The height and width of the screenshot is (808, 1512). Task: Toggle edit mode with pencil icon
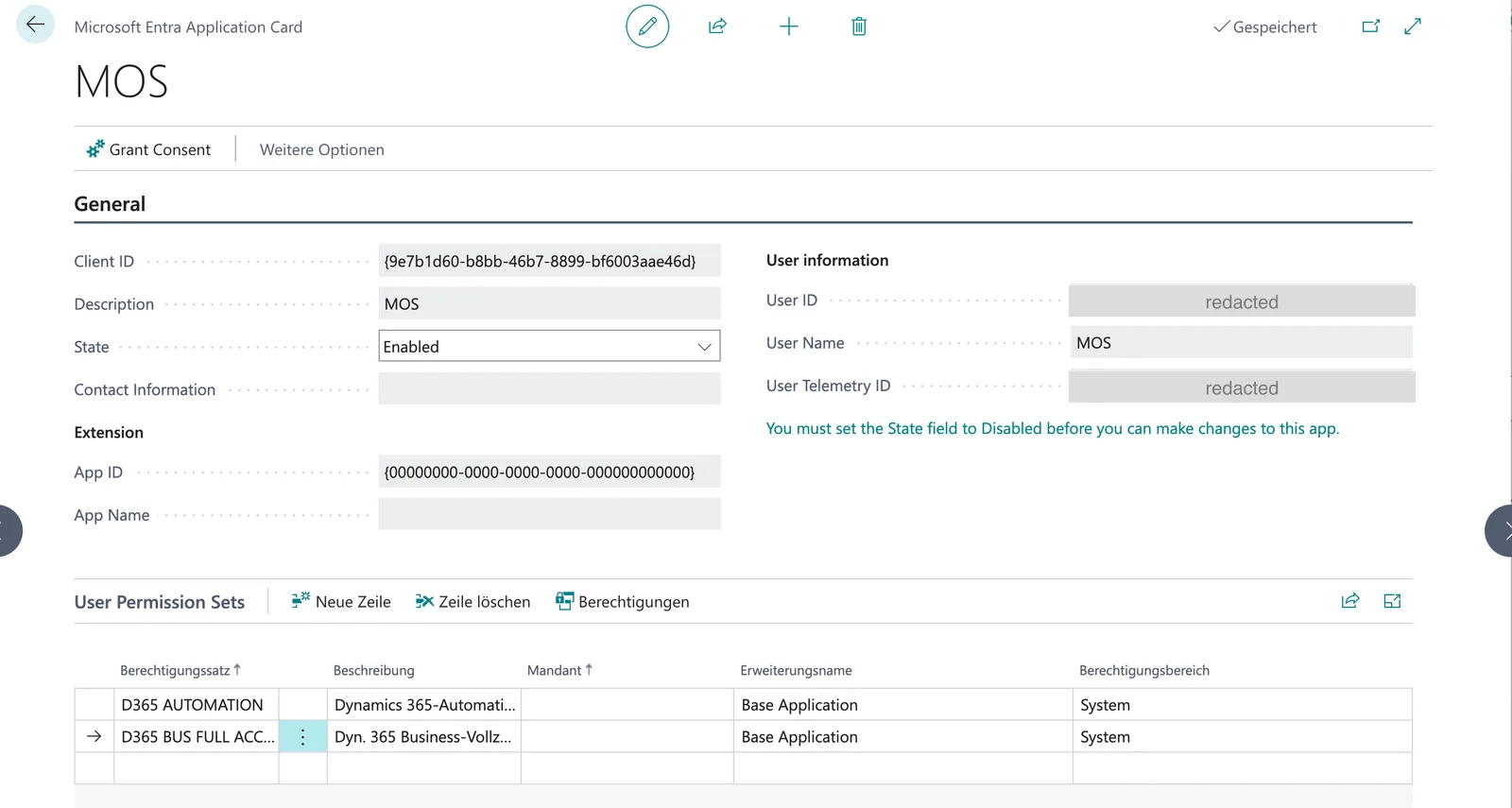(x=647, y=26)
